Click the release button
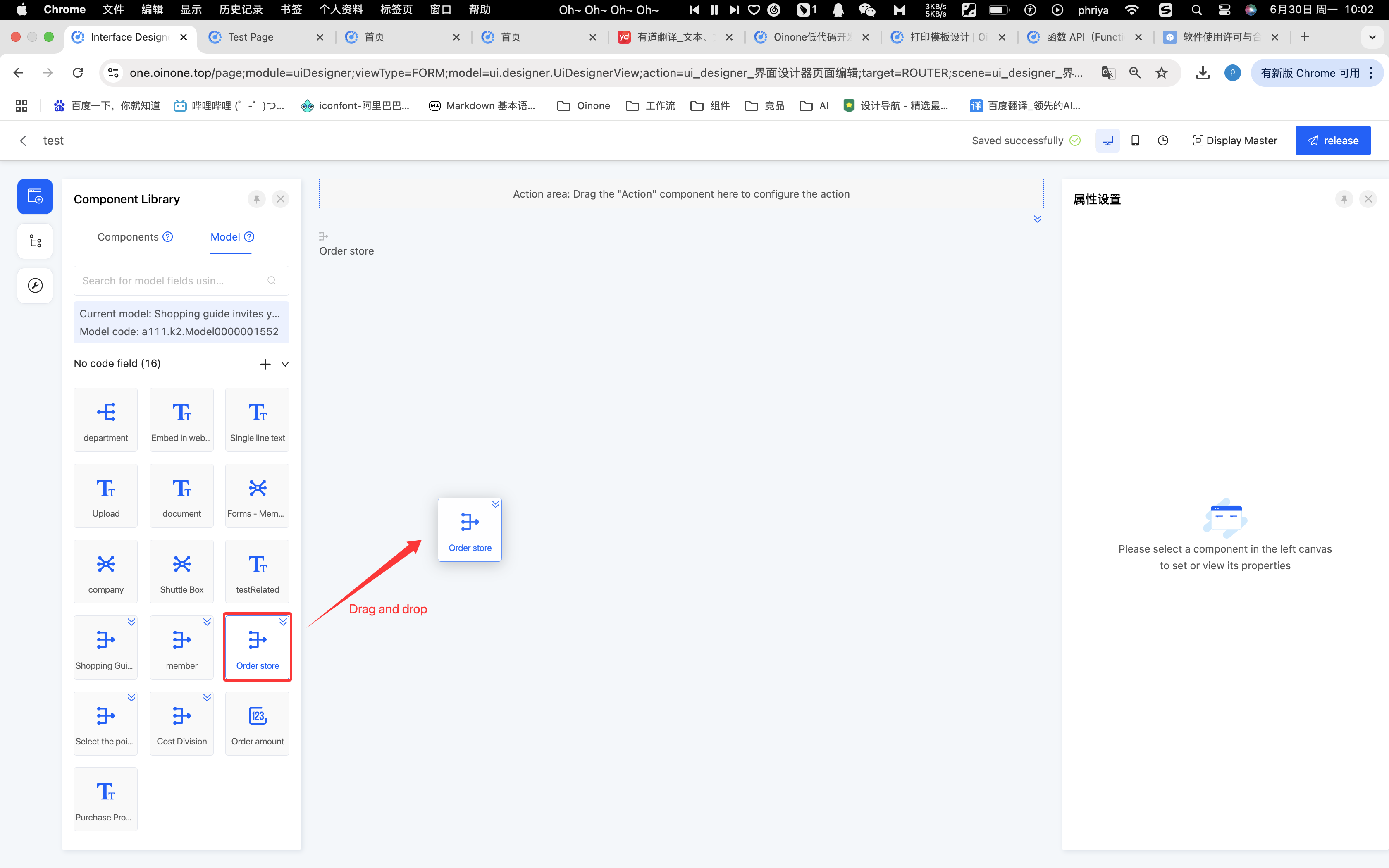This screenshot has width=1389, height=868. click(x=1333, y=141)
